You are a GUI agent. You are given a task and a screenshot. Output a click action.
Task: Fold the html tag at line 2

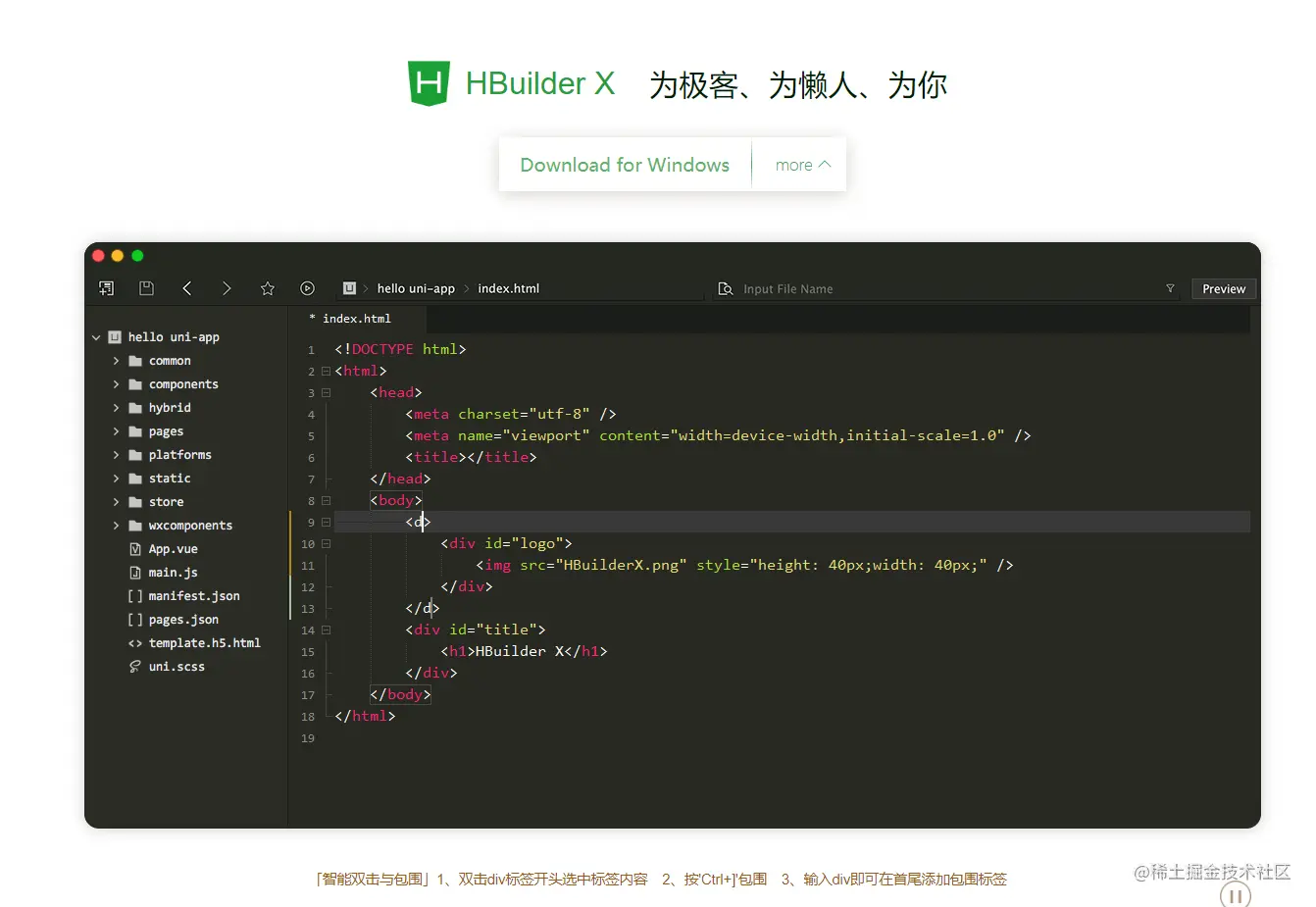(326, 372)
